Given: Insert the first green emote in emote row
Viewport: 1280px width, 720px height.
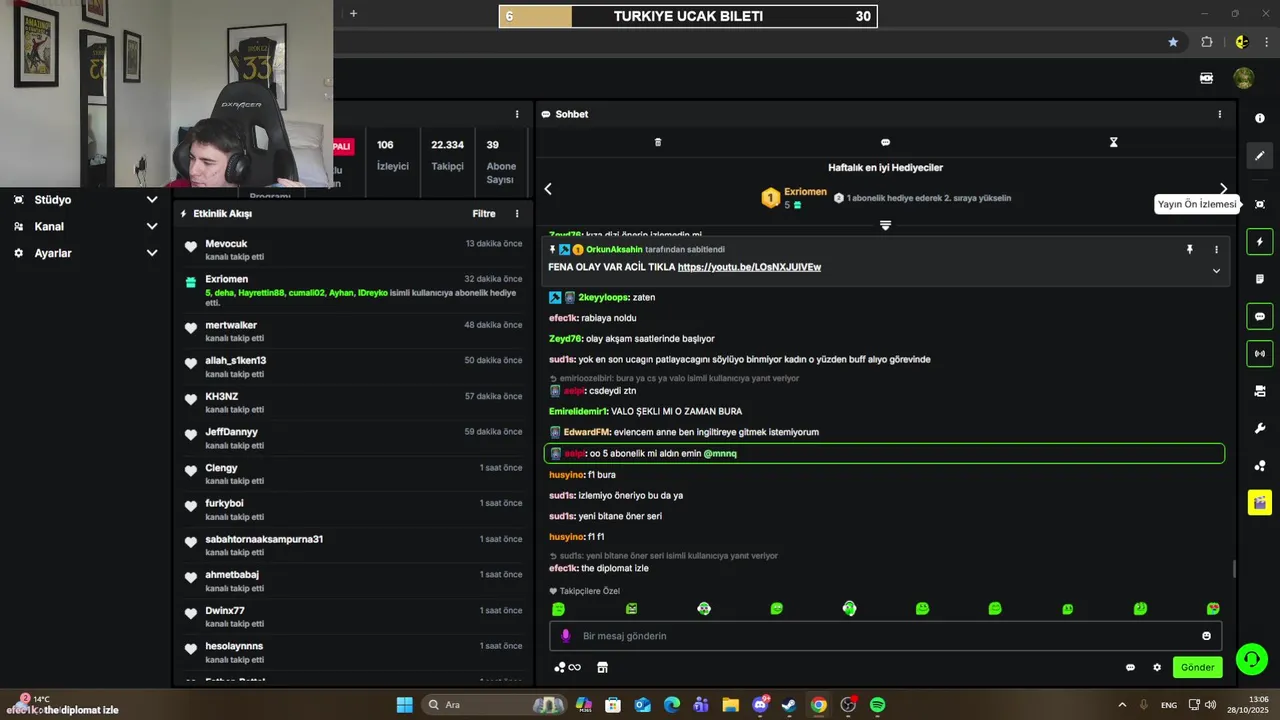Looking at the screenshot, I should coord(558,608).
